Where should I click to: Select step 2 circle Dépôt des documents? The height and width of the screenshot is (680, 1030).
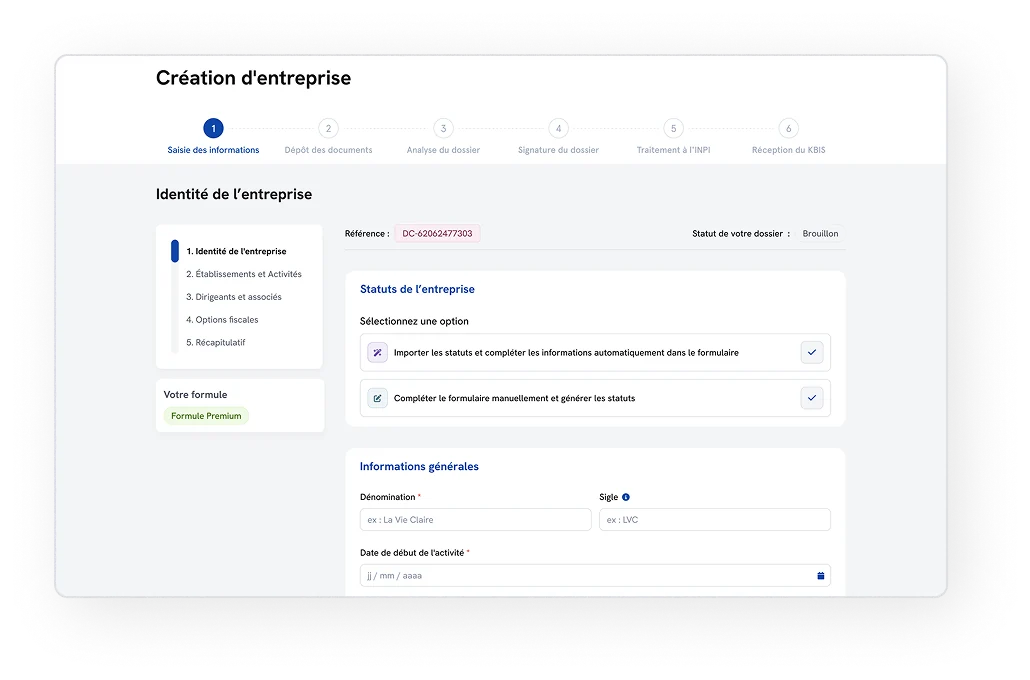(x=328, y=128)
